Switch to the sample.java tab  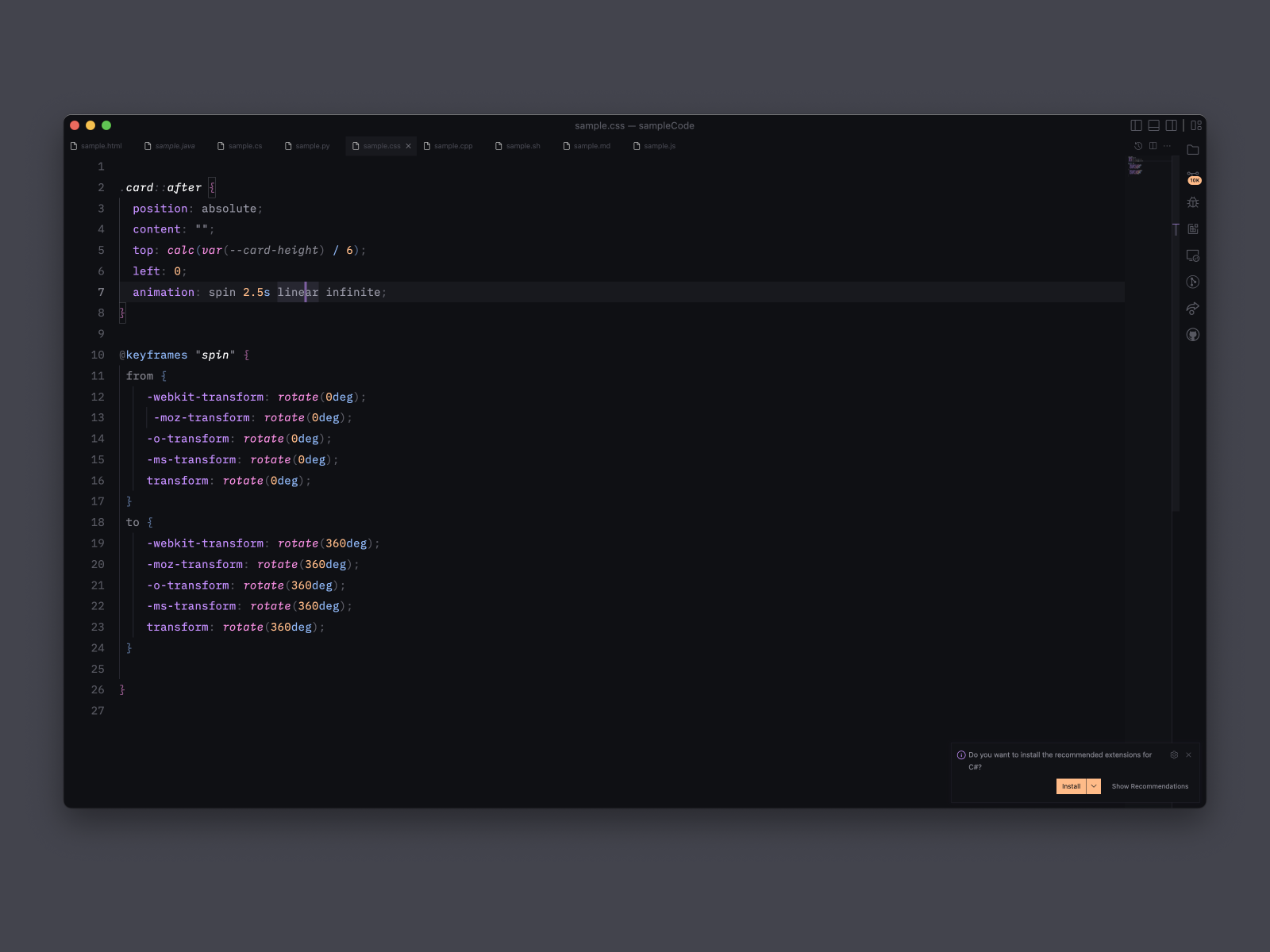[169, 146]
